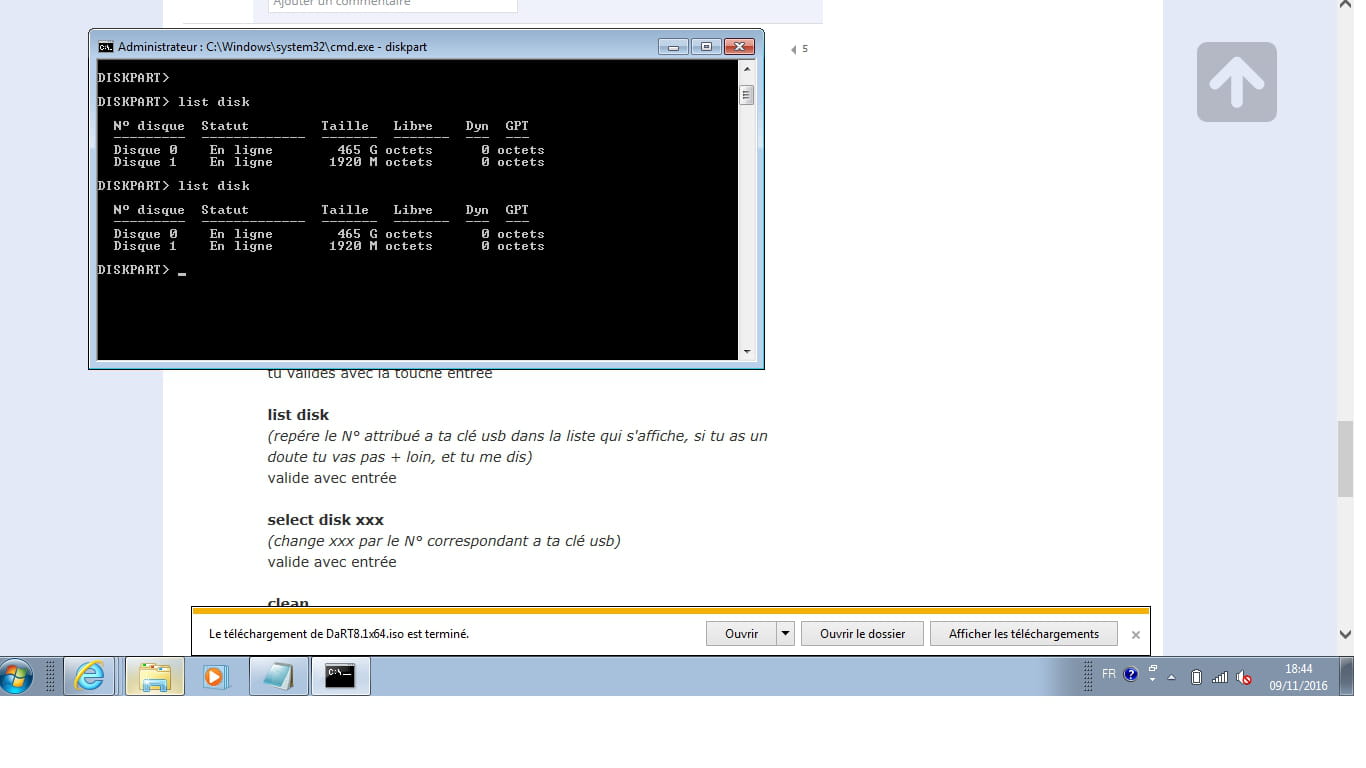The width and height of the screenshot is (1366, 768).
Task: Click the text 'tu valides avec la touche entrée'
Action: [x=380, y=374]
